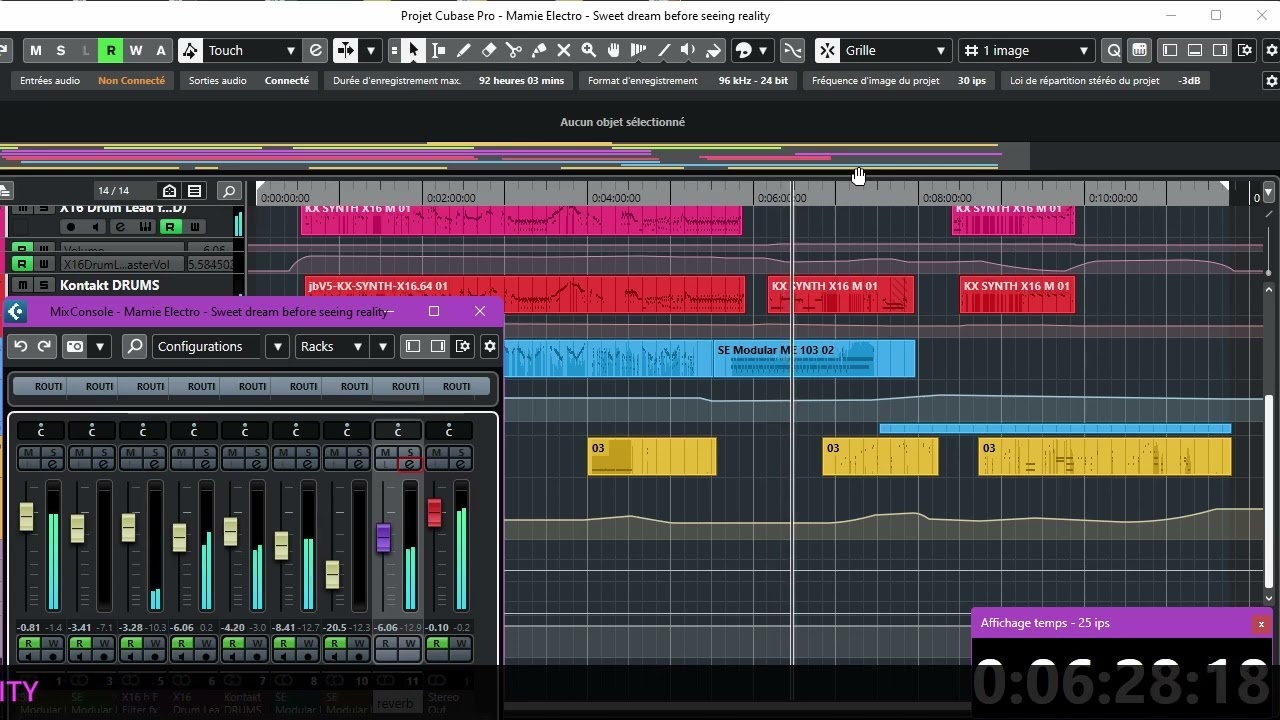Close the Affichage temps window
The height and width of the screenshot is (720, 1280).
click(x=1261, y=624)
